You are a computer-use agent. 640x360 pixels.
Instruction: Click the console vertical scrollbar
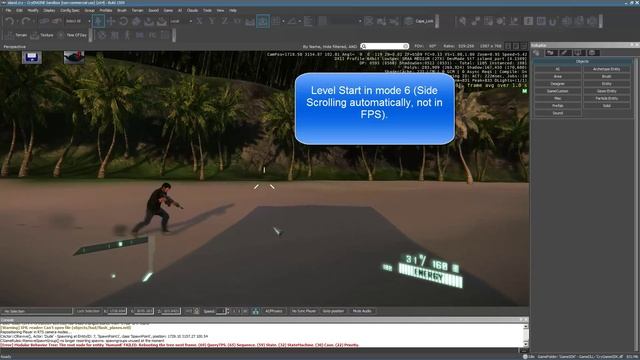pos(525,336)
